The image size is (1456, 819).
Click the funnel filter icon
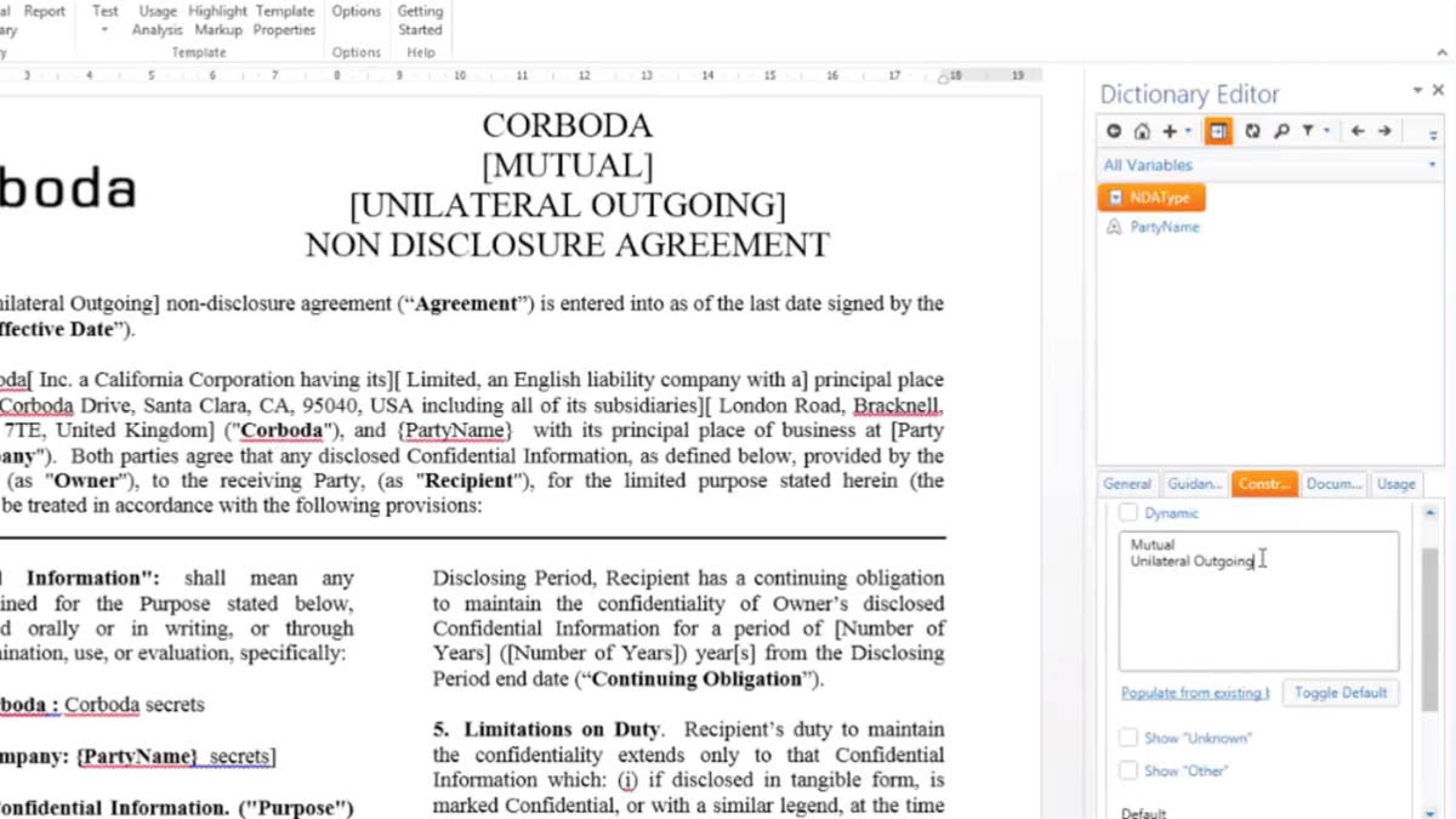(1308, 131)
